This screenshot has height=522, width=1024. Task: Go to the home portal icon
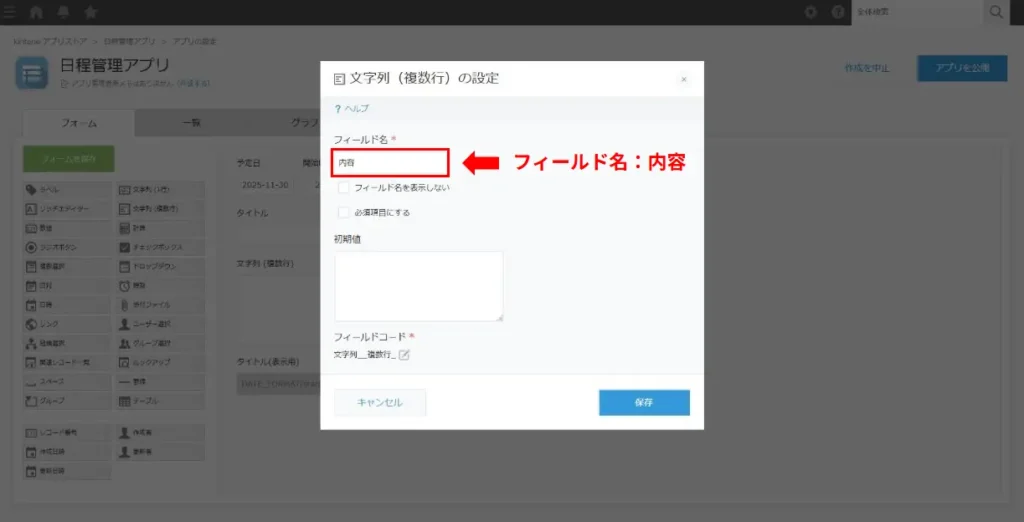coord(37,12)
